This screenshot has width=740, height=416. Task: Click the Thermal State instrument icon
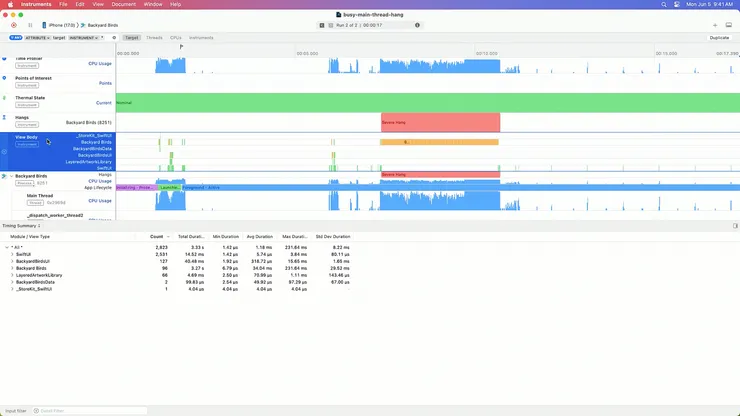(4, 98)
